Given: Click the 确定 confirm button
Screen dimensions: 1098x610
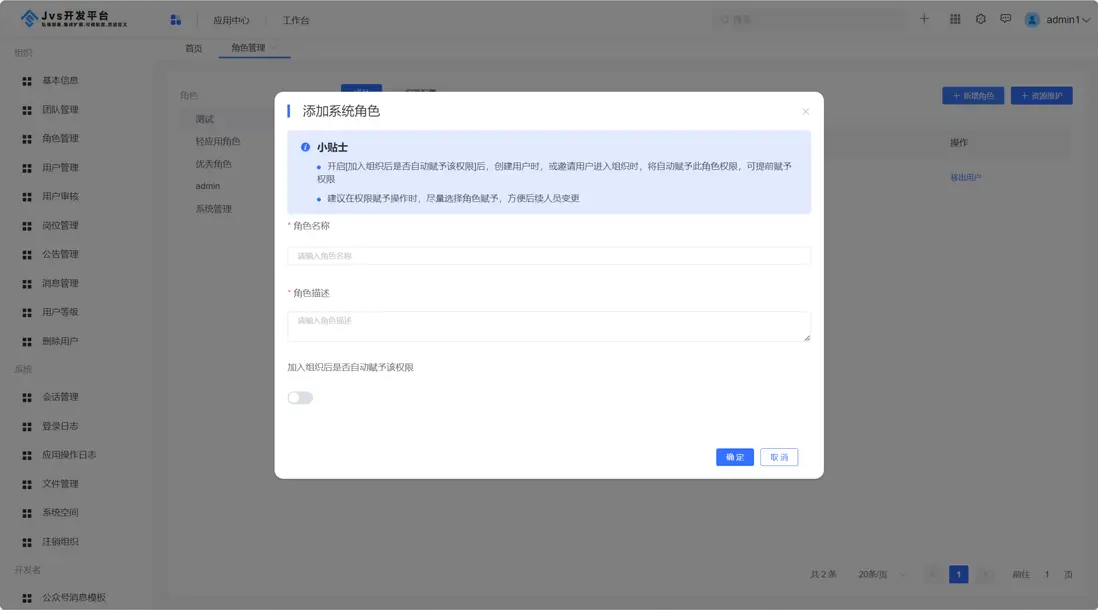Looking at the screenshot, I should click(734, 457).
